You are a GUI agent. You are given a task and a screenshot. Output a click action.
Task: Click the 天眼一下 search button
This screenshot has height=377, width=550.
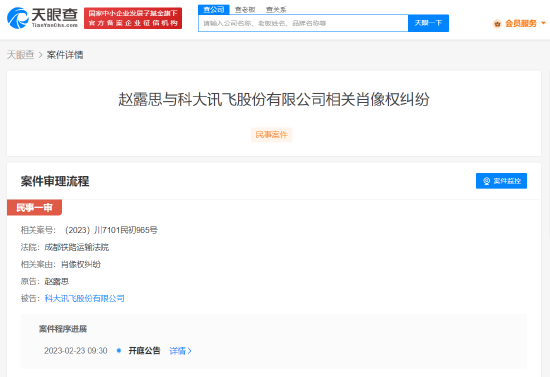[428, 23]
